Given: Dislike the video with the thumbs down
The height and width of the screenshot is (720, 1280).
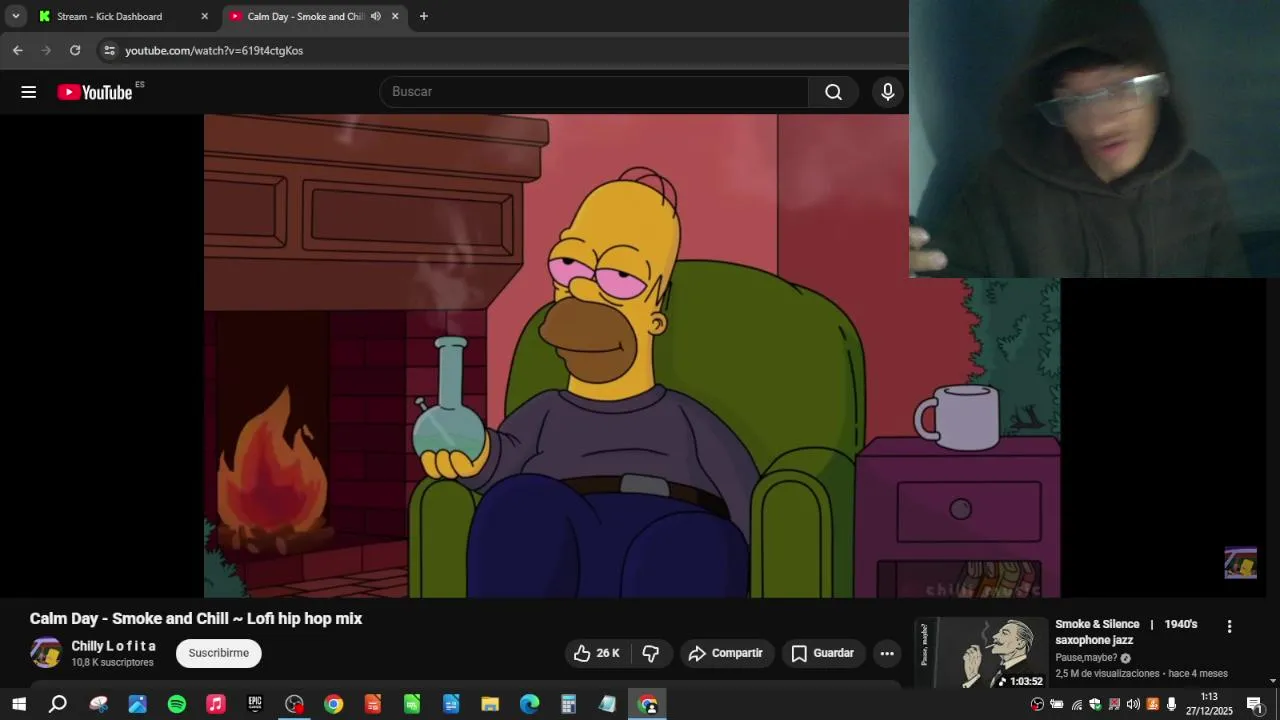Looking at the screenshot, I should click(651, 653).
